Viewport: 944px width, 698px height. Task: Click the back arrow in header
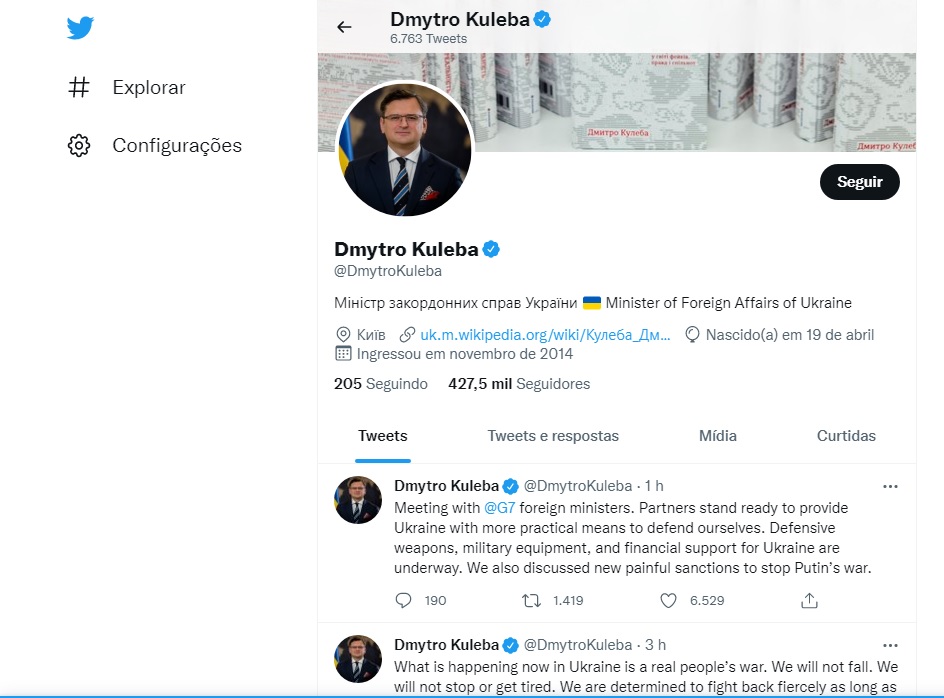344,27
